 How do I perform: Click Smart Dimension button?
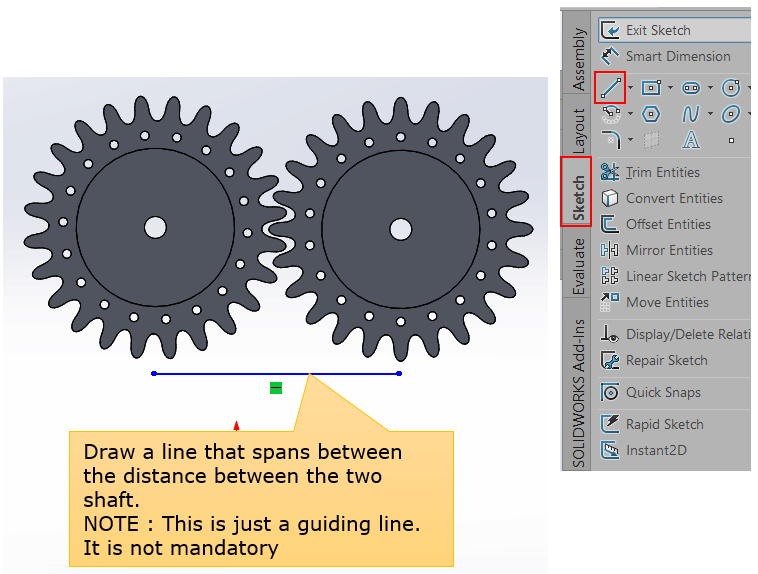coord(677,56)
